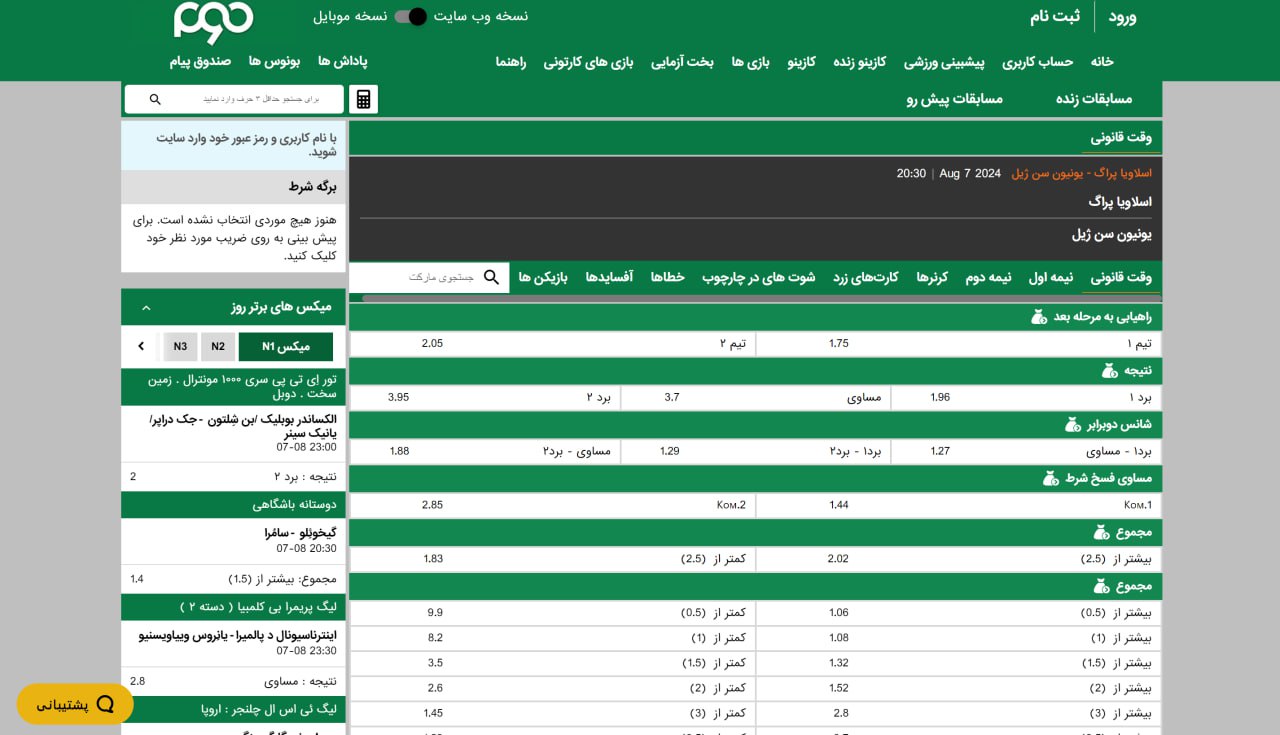The height and width of the screenshot is (735, 1280).
Task: Open the راهنما menu item
Action: tap(511, 61)
